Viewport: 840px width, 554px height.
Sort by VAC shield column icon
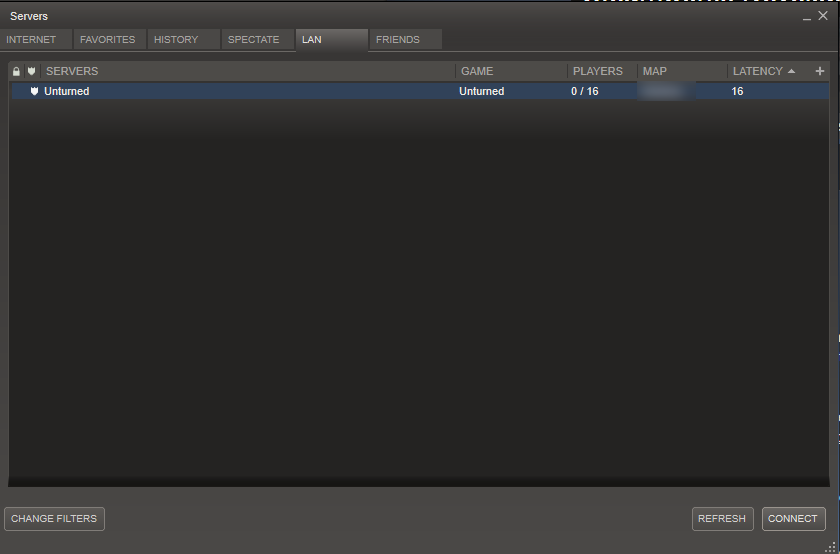click(32, 71)
